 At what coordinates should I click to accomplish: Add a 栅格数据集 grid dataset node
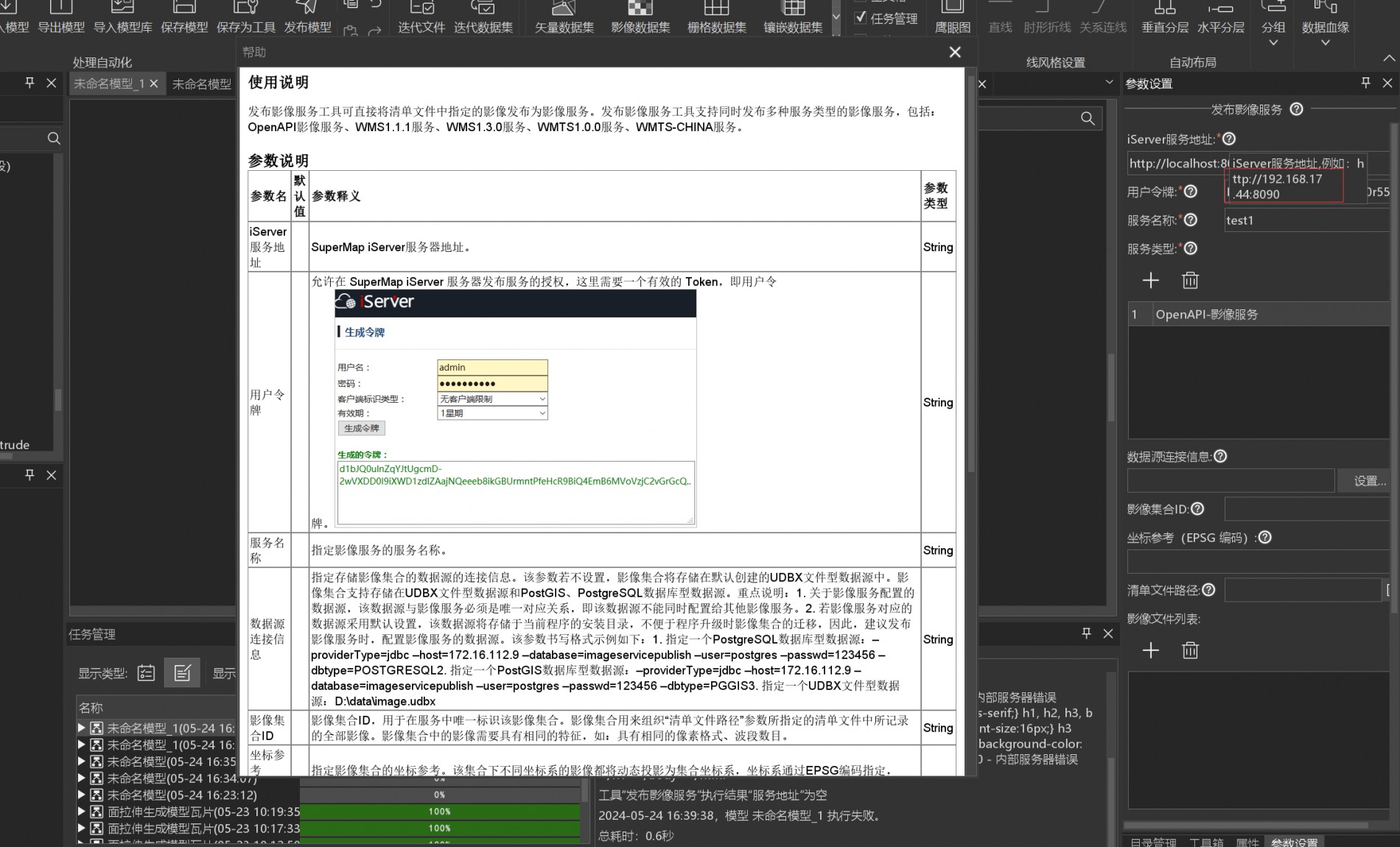716,16
